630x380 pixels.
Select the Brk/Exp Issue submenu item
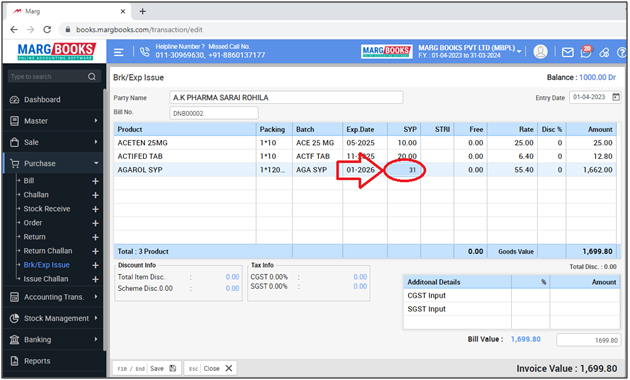[x=47, y=265]
